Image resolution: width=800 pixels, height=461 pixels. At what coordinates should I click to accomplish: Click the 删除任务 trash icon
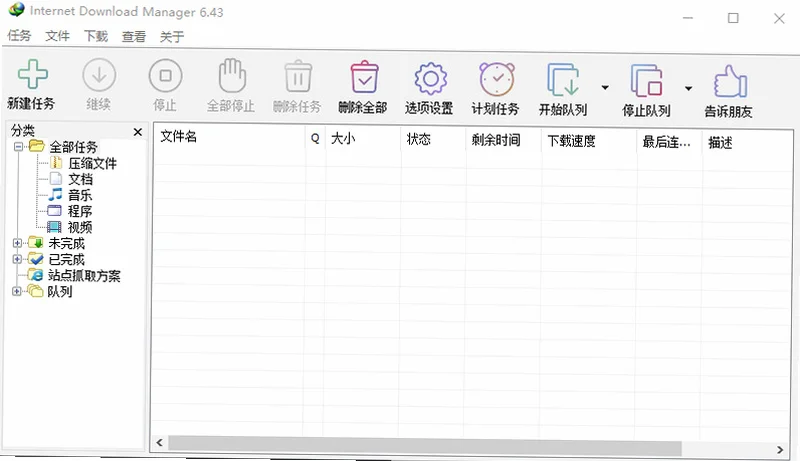pyautogui.click(x=298, y=78)
